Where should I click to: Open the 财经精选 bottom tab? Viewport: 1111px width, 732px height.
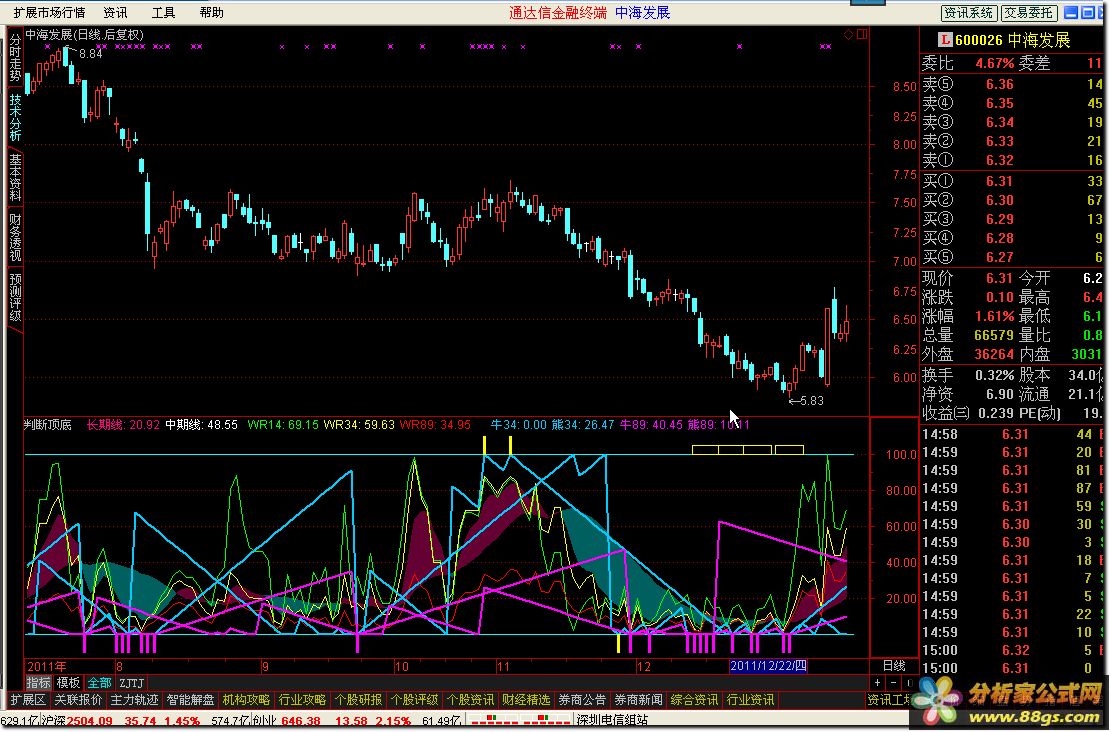(526, 699)
